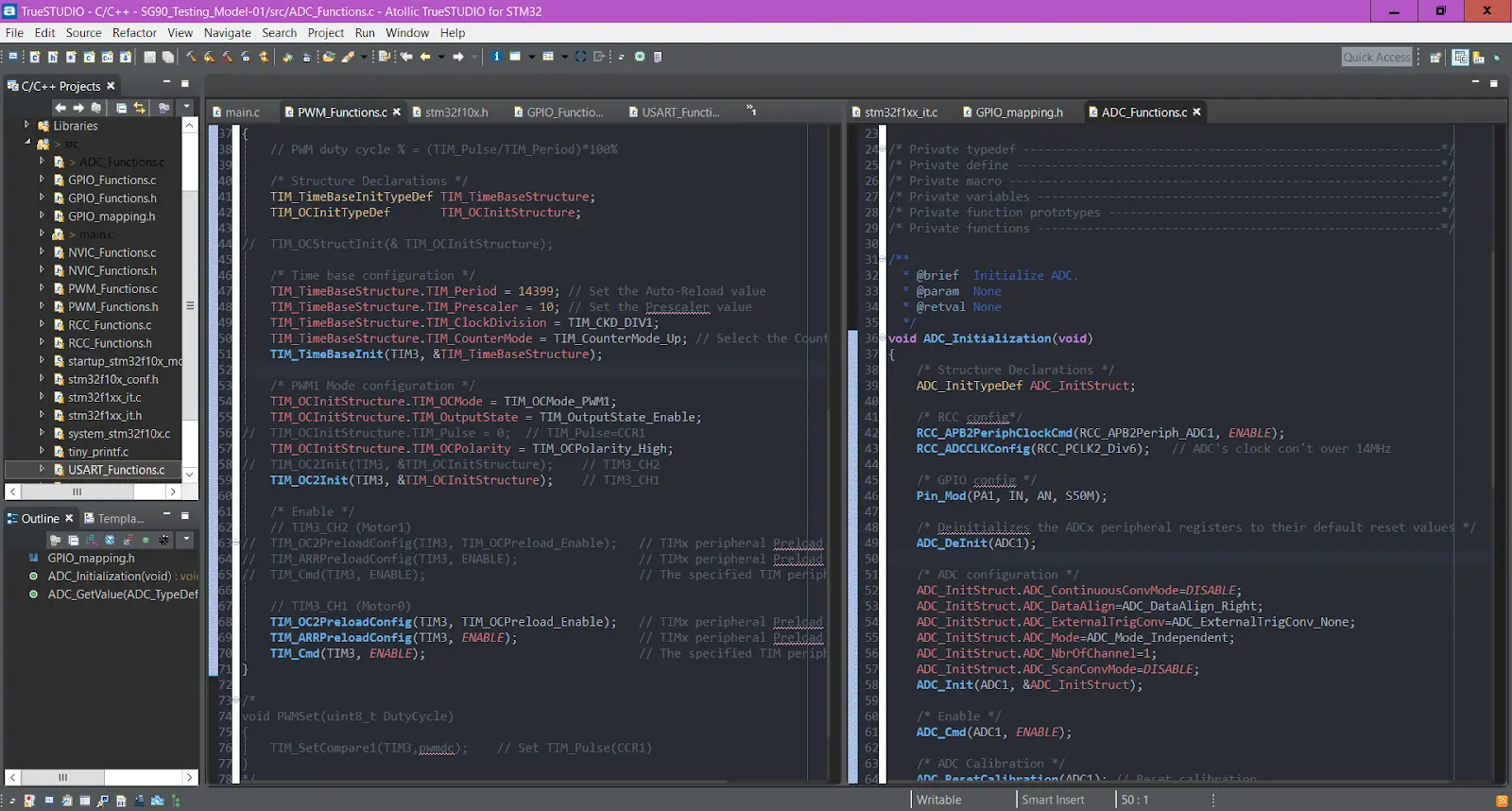Click the Save All toolbar icon
Viewport: 1512px width, 811px height.
point(167,57)
